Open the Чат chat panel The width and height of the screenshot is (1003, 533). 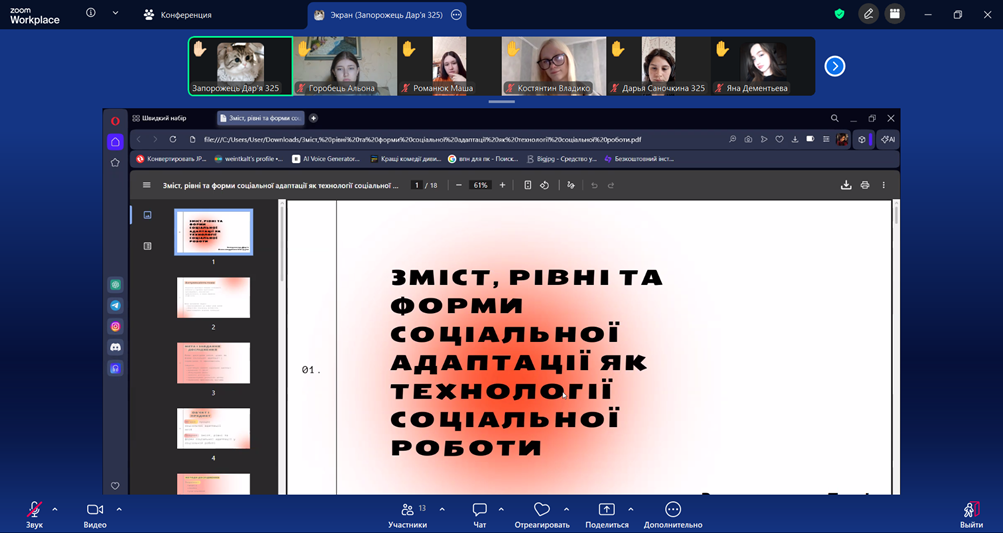(x=479, y=510)
